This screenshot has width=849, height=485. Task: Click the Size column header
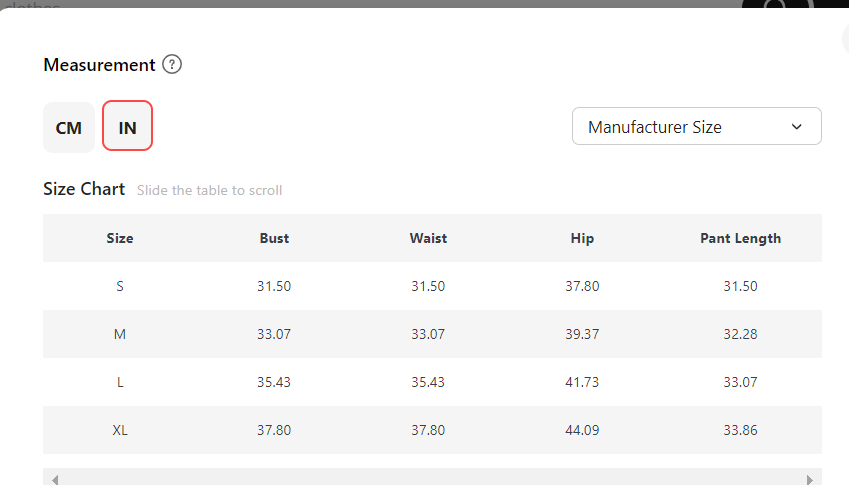pos(120,238)
